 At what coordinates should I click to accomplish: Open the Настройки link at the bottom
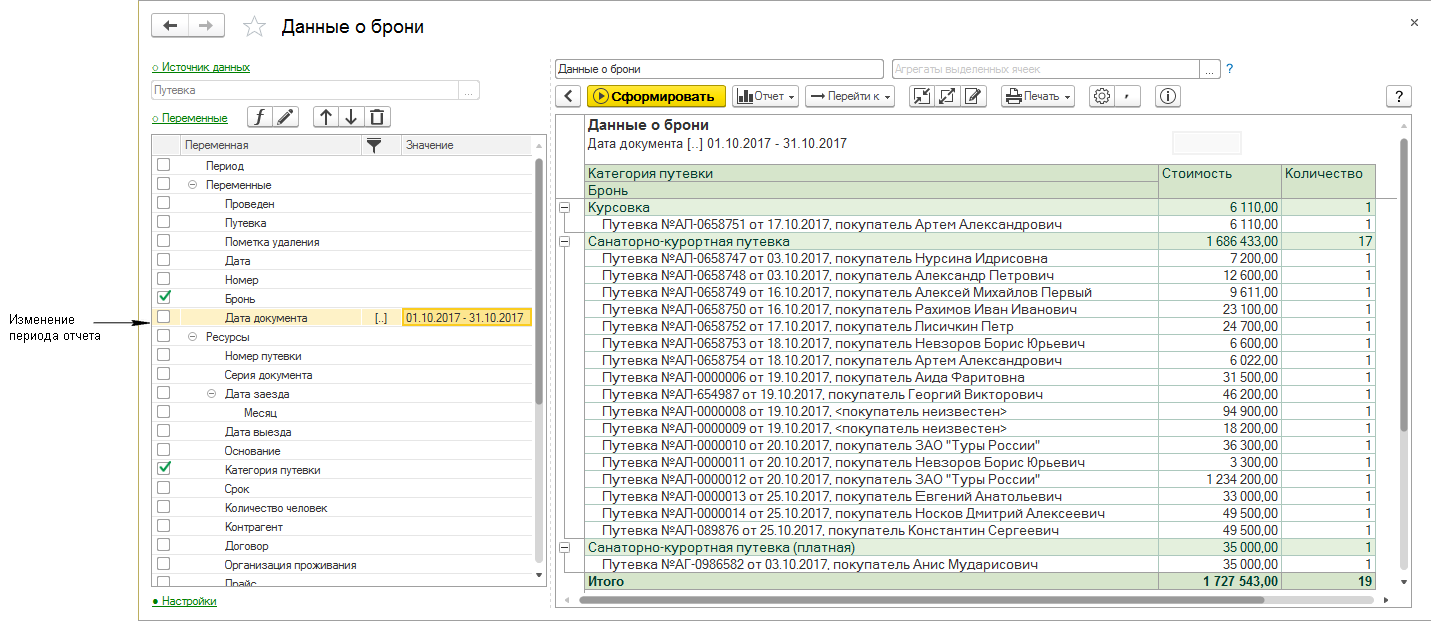click(x=188, y=601)
